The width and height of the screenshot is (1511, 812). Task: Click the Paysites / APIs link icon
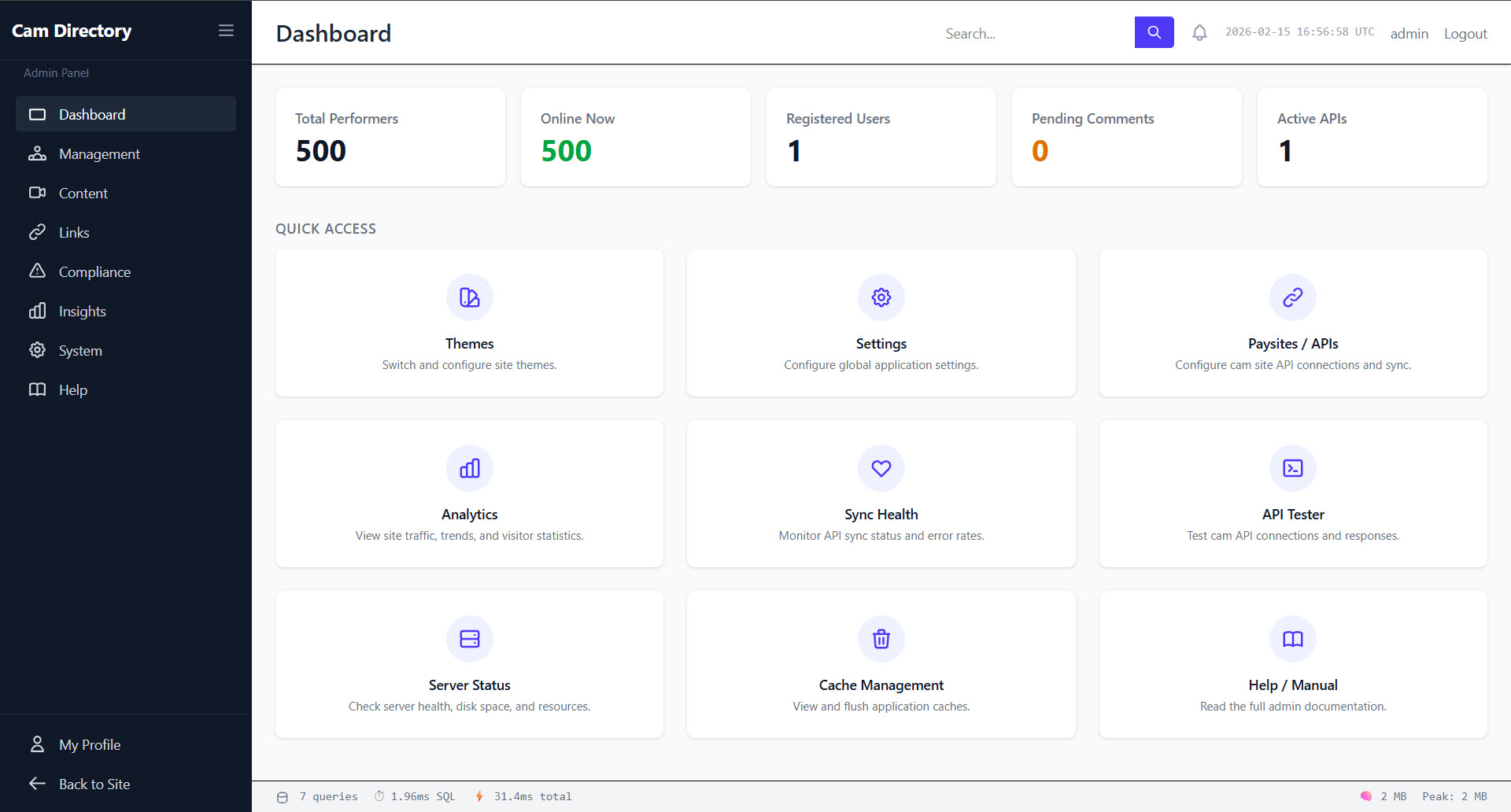pos(1292,297)
